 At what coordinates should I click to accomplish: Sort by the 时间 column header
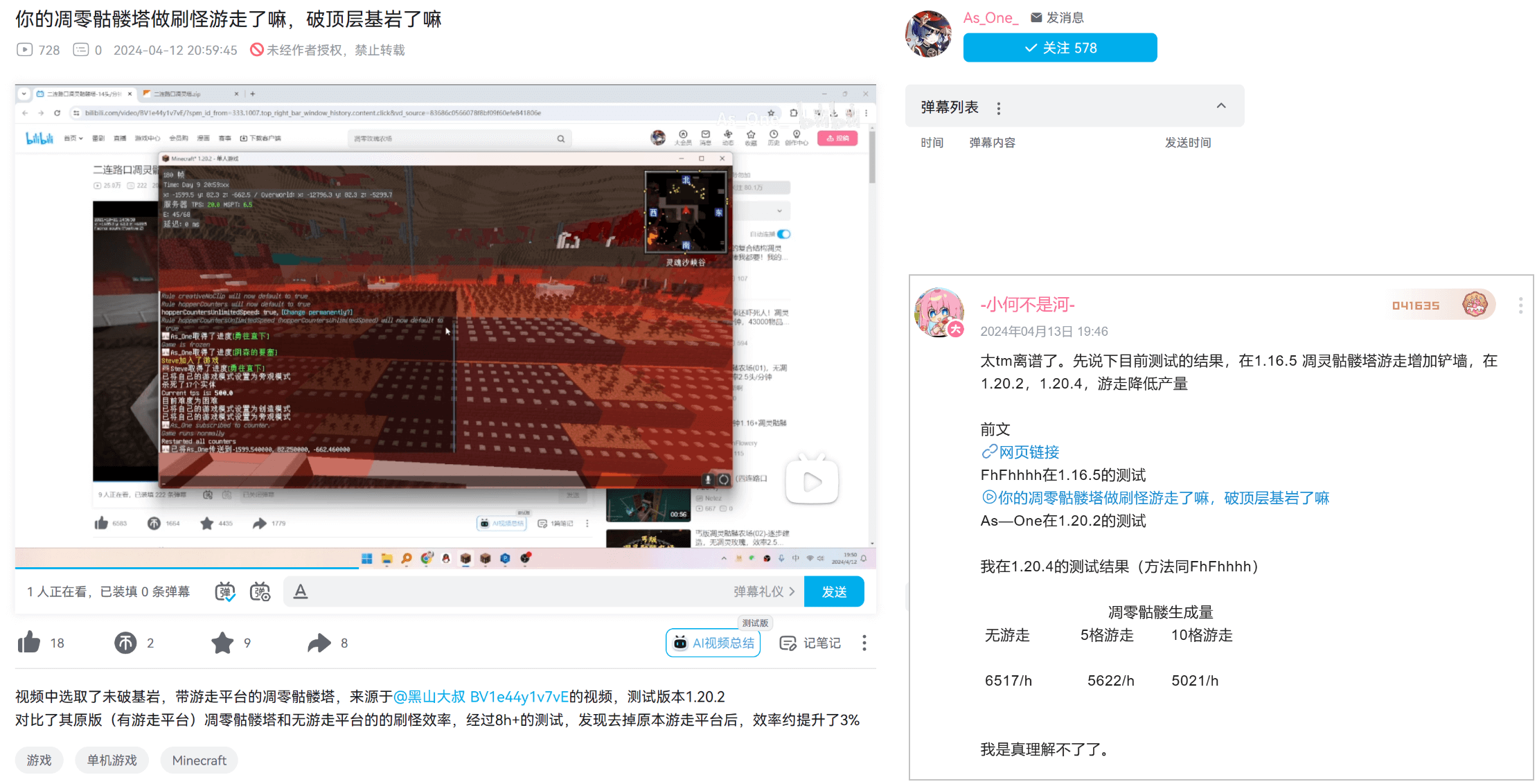click(x=932, y=143)
